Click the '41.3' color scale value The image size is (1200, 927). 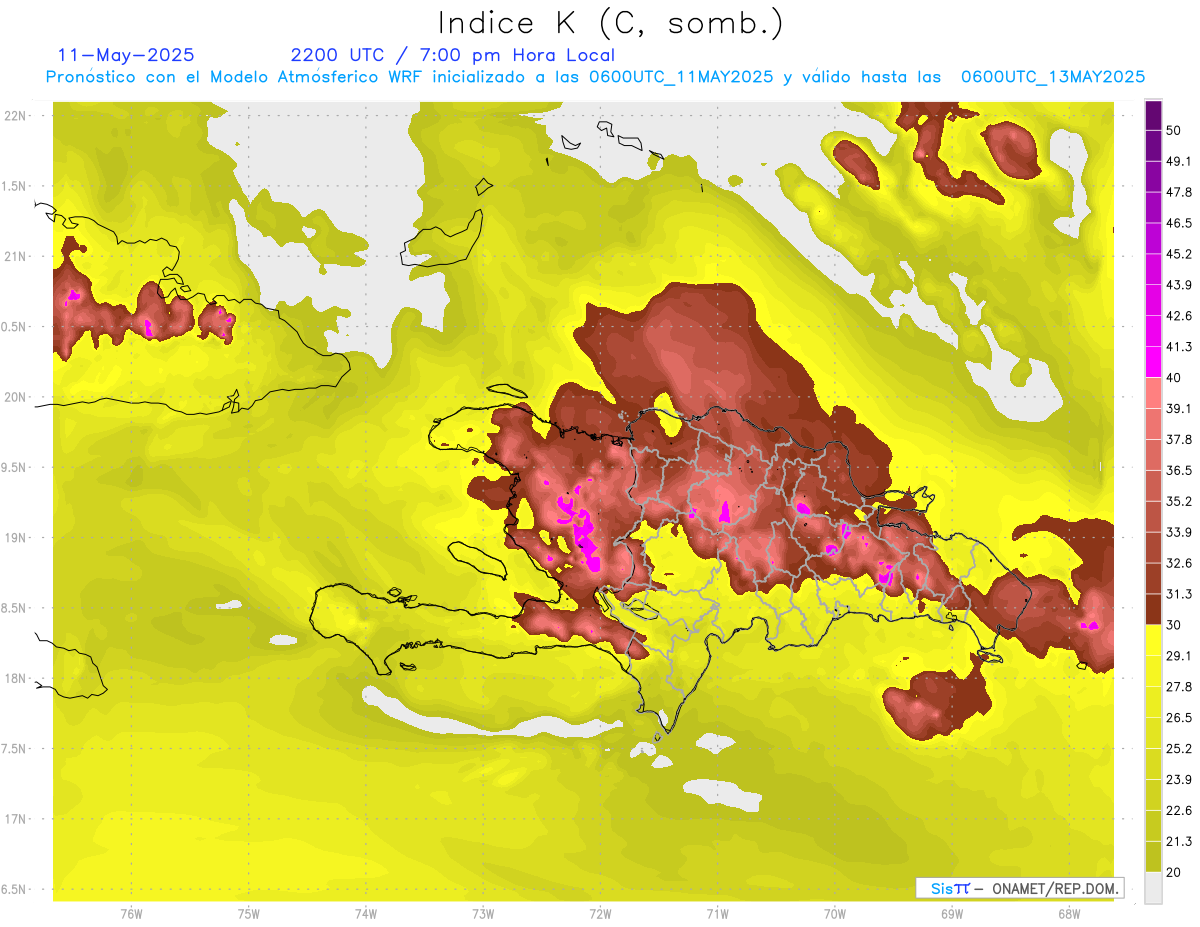point(1179,347)
